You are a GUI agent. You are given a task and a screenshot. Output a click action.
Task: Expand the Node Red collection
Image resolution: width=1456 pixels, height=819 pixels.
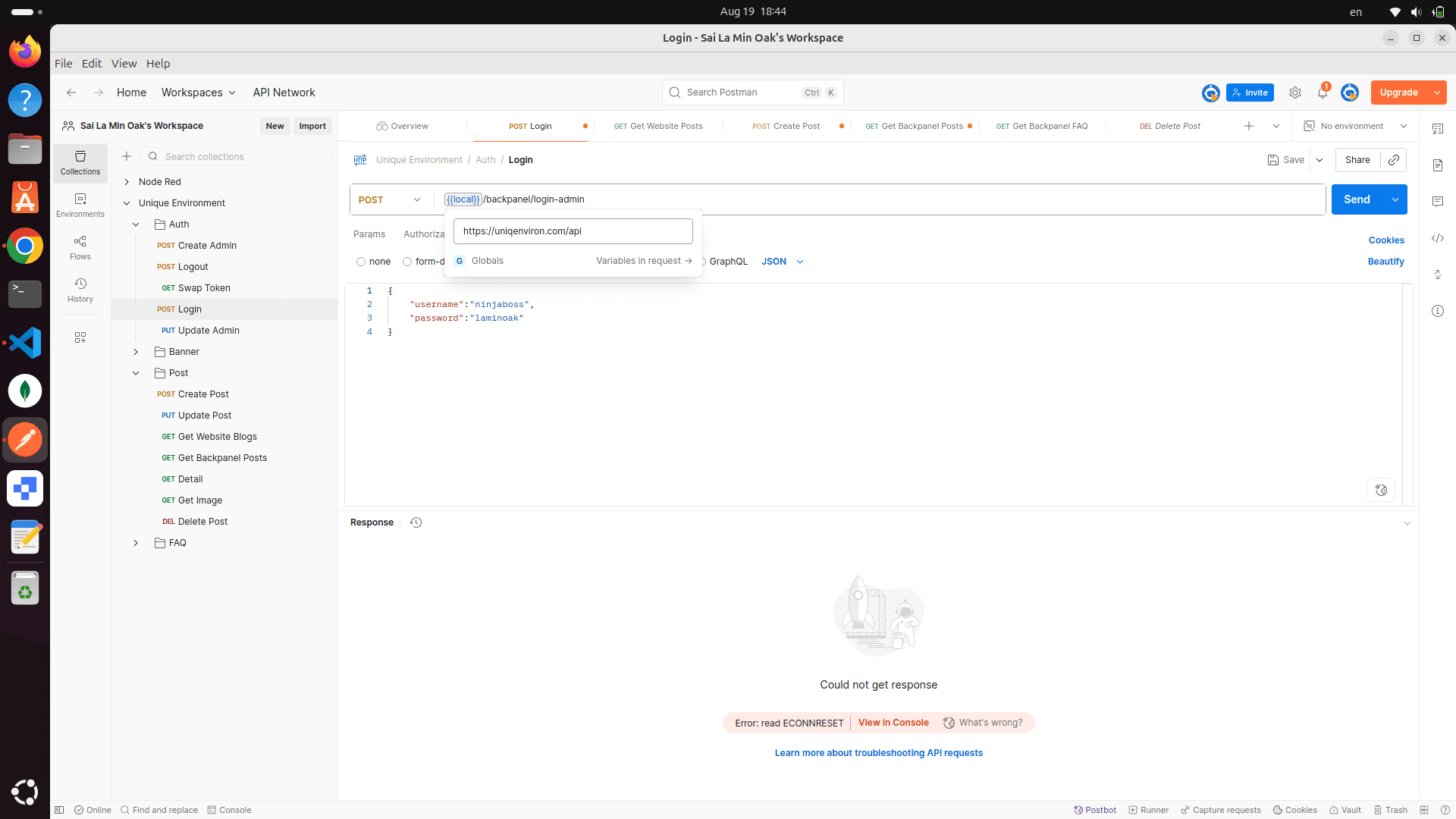(x=127, y=182)
